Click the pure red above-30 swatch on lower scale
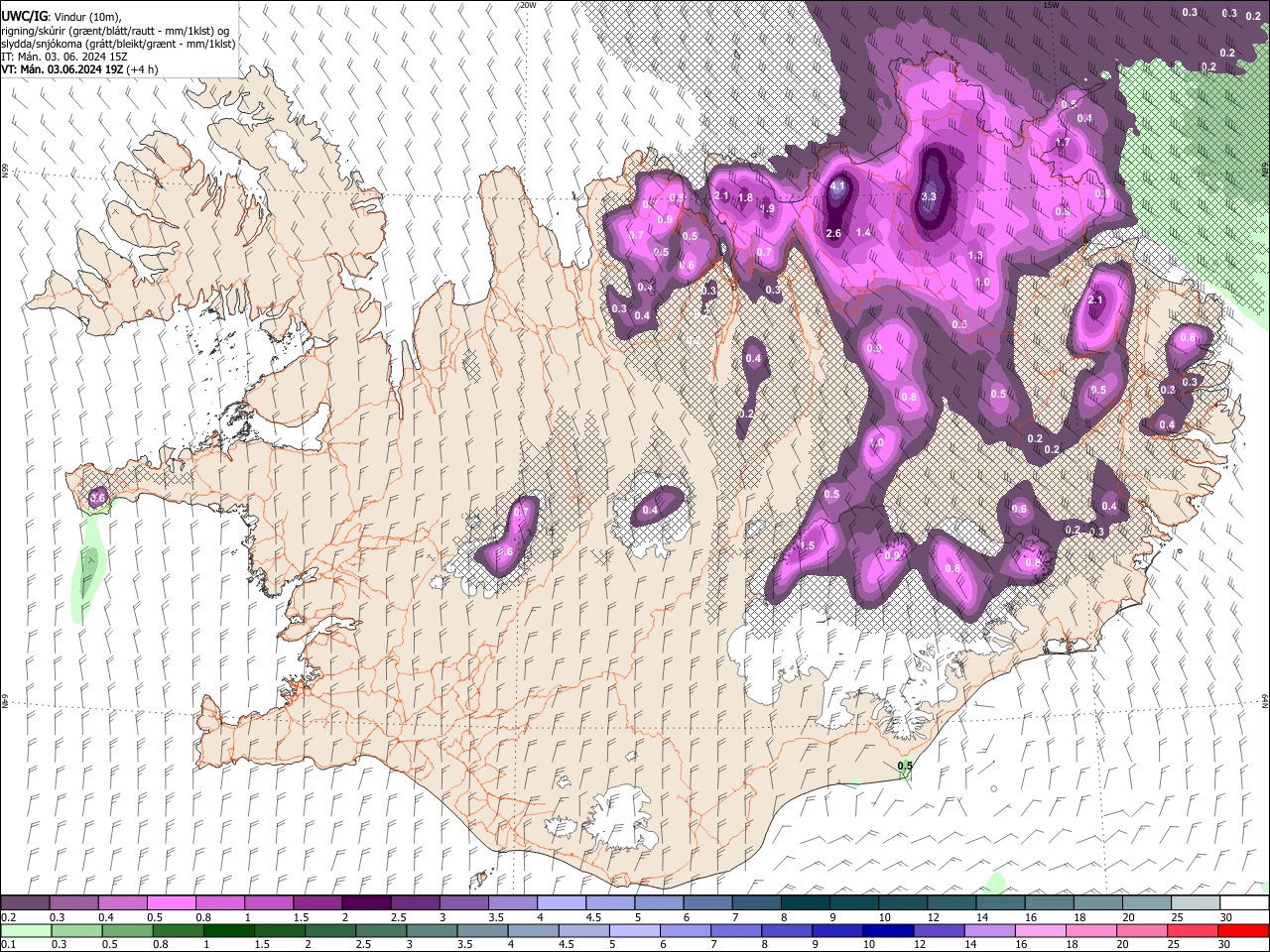The width and height of the screenshot is (1270, 952). tap(1244, 930)
